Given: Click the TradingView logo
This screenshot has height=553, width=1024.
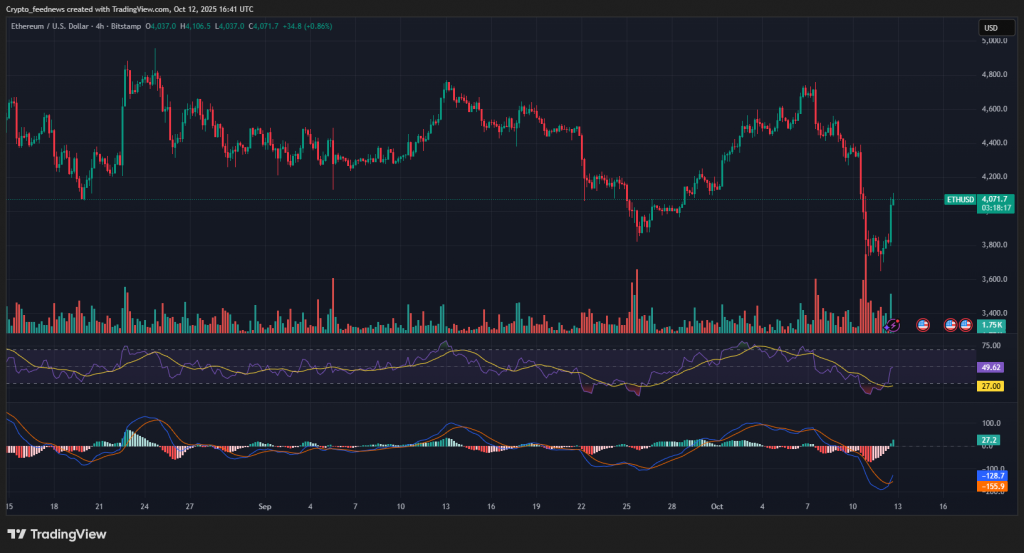Looking at the screenshot, I should point(57,534).
